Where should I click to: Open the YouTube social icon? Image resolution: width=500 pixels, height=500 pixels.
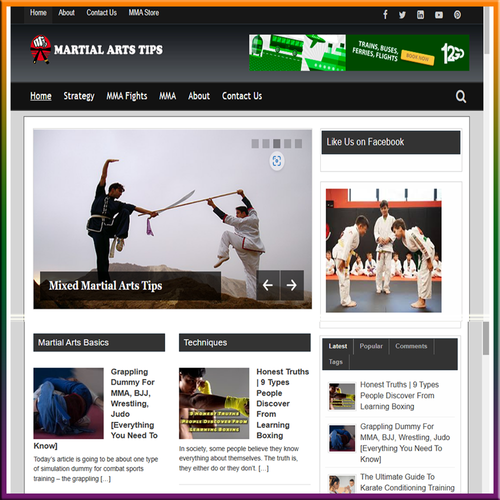(x=439, y=15)
